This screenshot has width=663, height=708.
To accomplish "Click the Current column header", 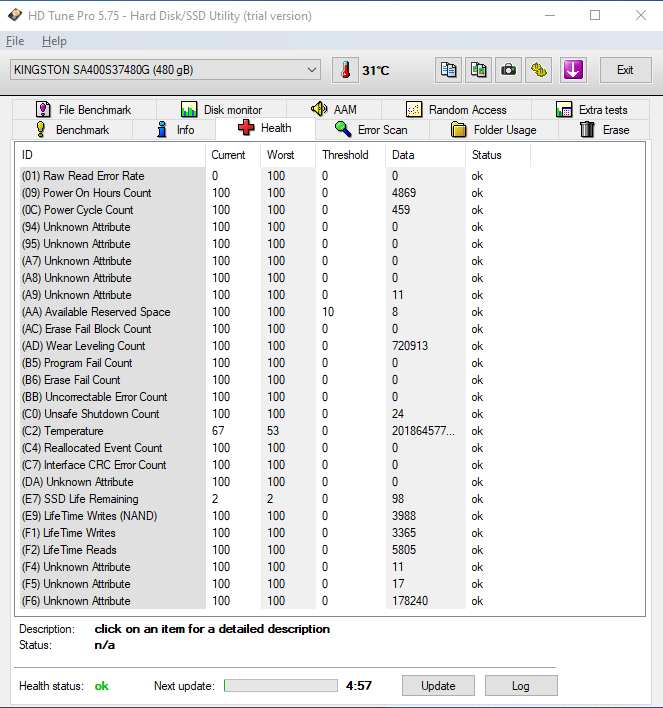I will [x=233, y=155].
